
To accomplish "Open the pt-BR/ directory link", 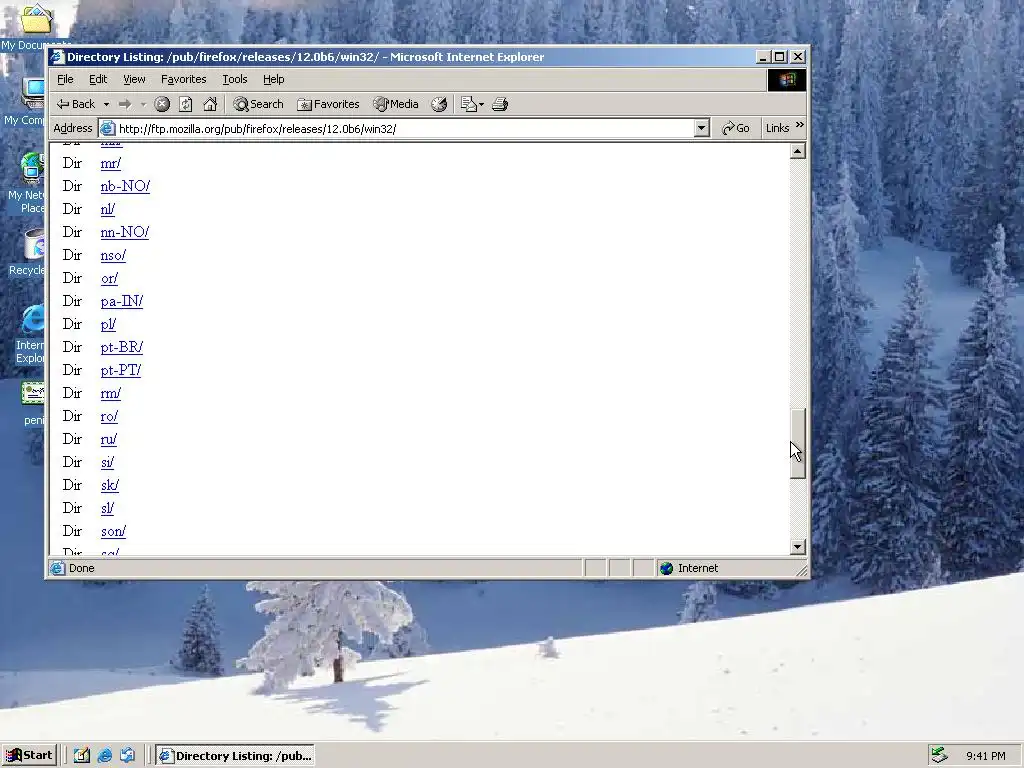I will 121,347.
